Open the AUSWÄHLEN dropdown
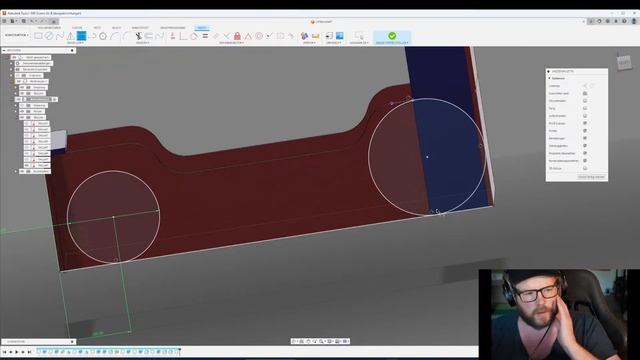The width and height of the screenshot is (640, 360). (x=359, y=43)
